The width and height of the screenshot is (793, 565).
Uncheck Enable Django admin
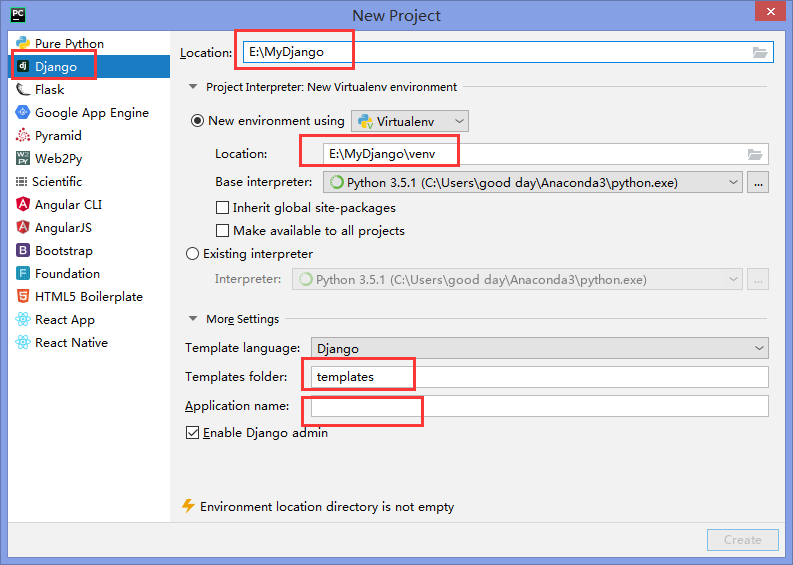pos(192,432)
